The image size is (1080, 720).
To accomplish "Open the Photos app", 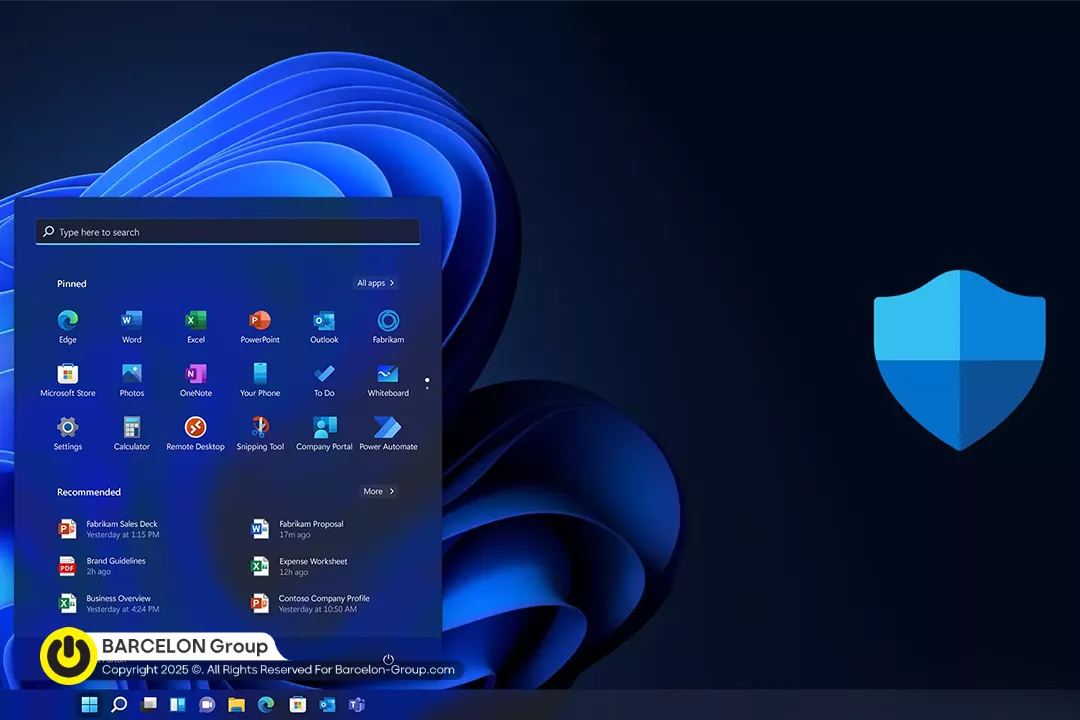I will pos(132,380).
